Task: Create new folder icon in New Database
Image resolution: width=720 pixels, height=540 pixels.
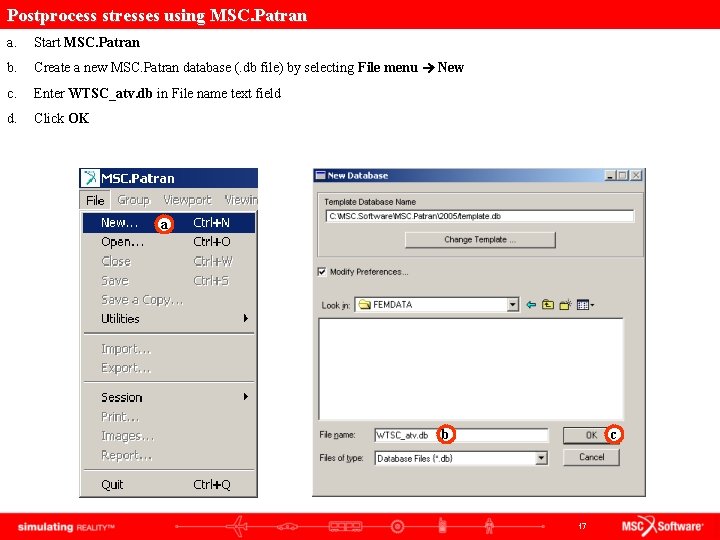Action: click(x=565, y=304)
